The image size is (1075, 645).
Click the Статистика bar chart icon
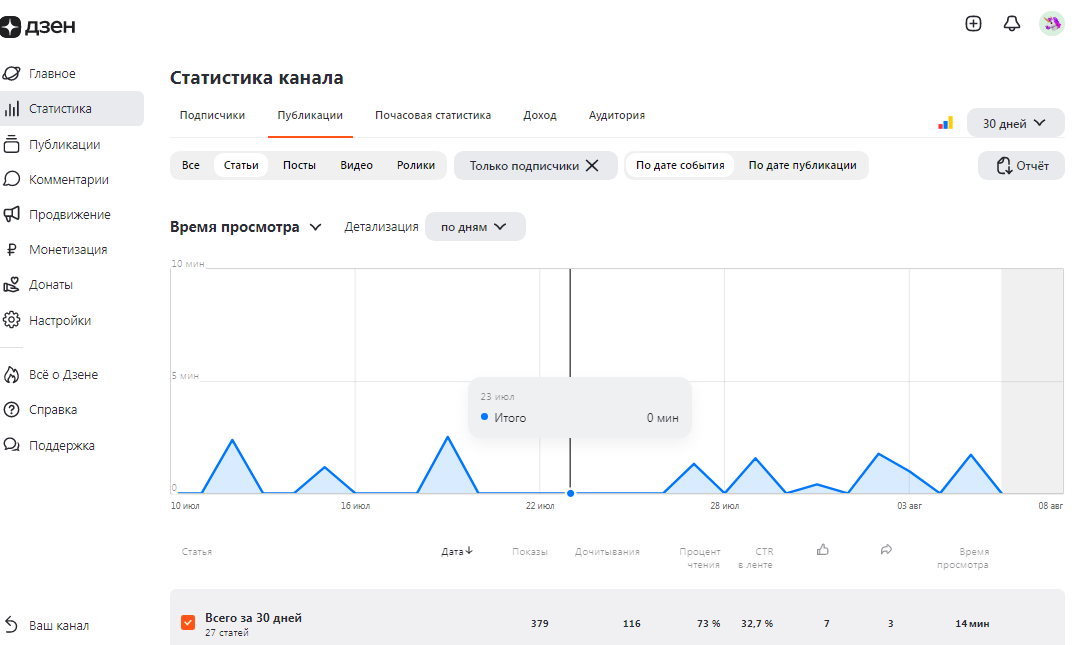pyautogui.click(x=12, y=108)
